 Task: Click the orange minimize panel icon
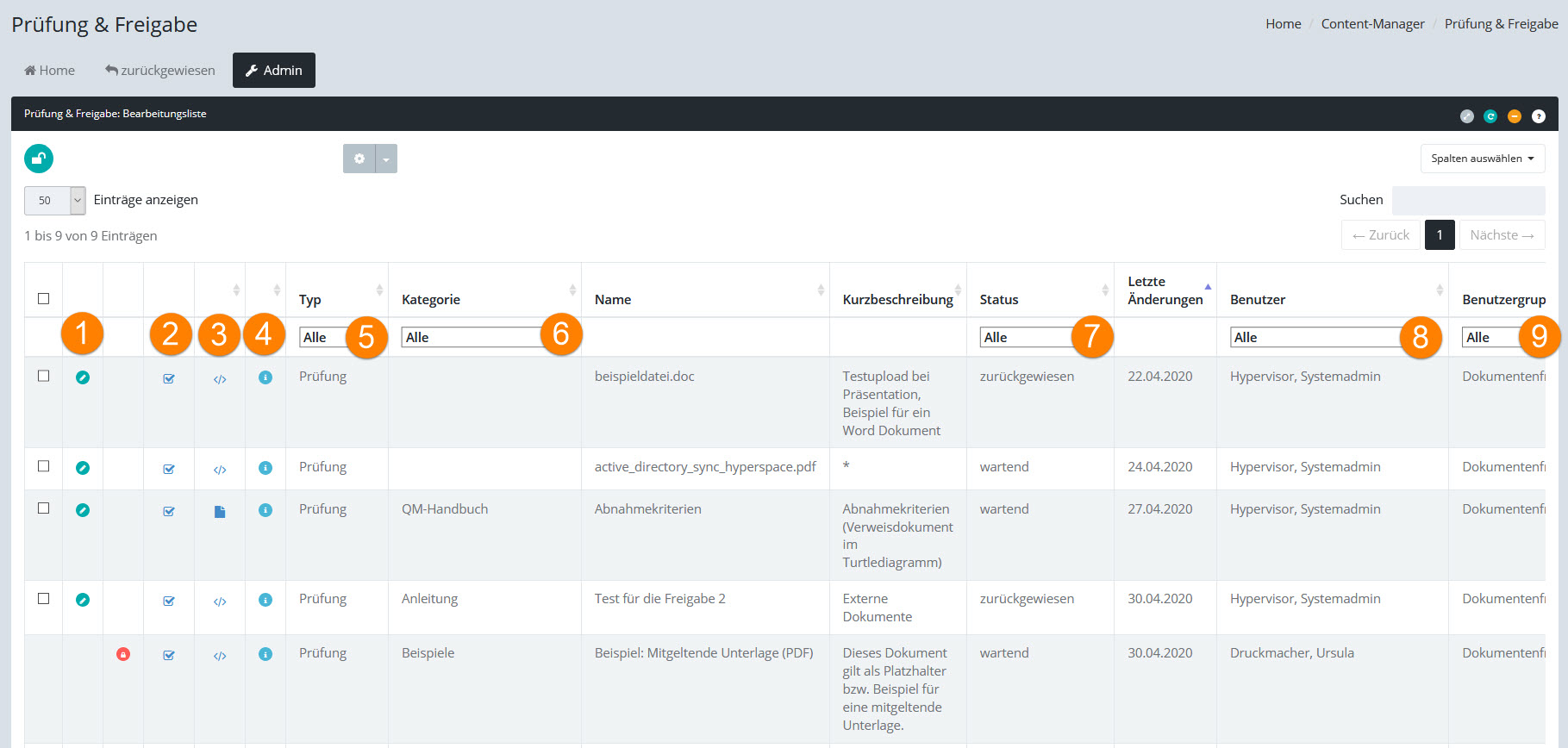click(1514, 116)
